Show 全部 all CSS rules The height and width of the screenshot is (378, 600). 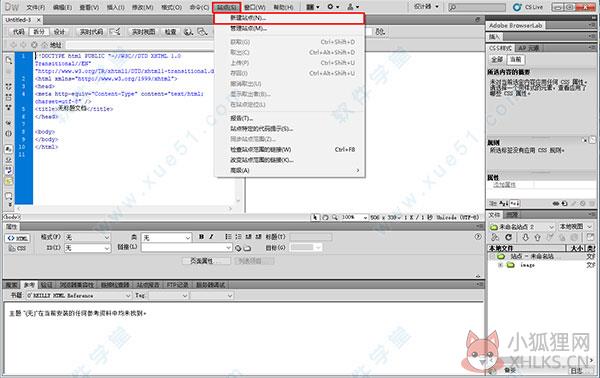click(497, 59)
